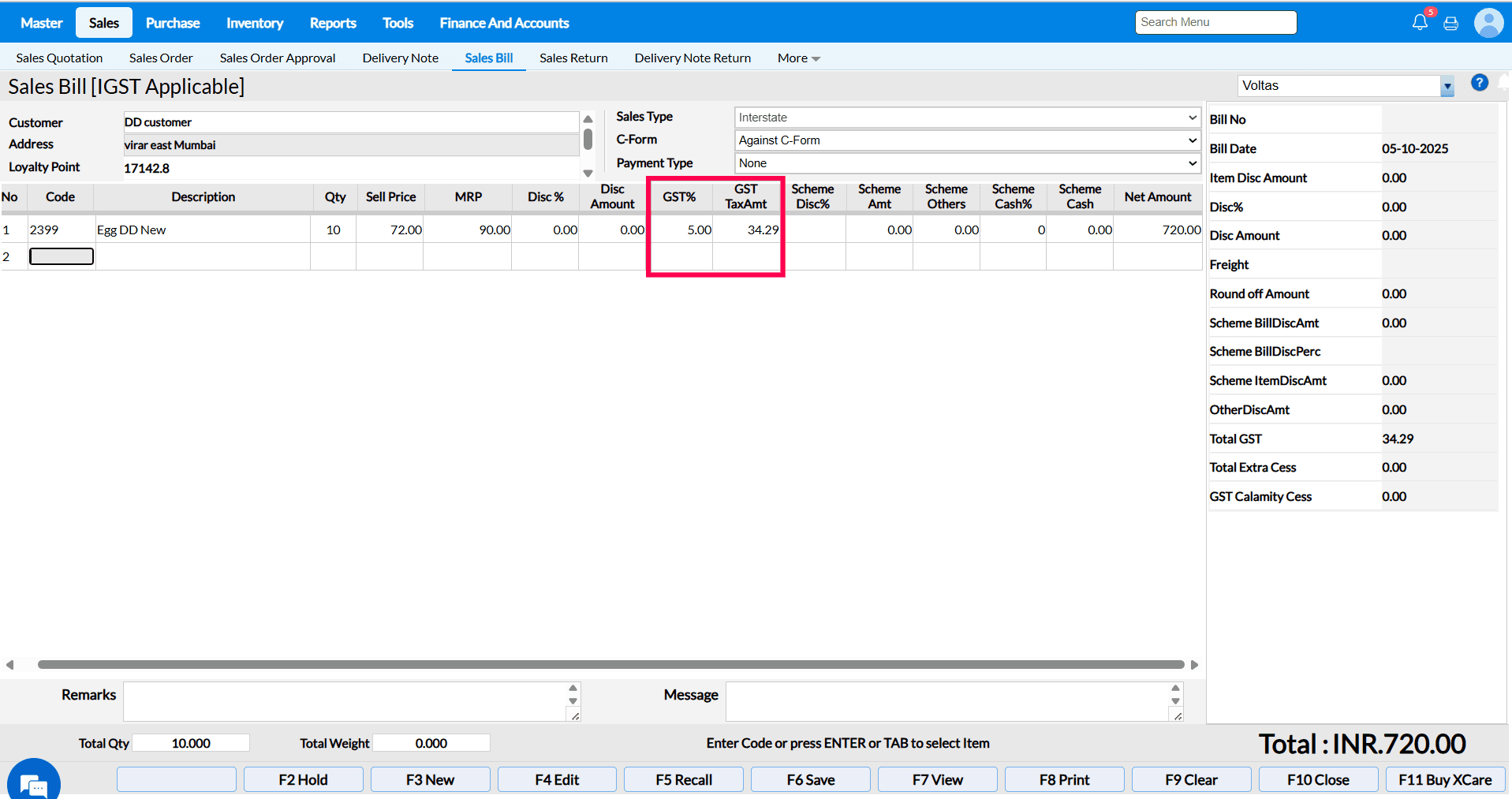Focus the Search Menu field
The height and width of the screenshot is (799, 1512).
click(1215, 22)
